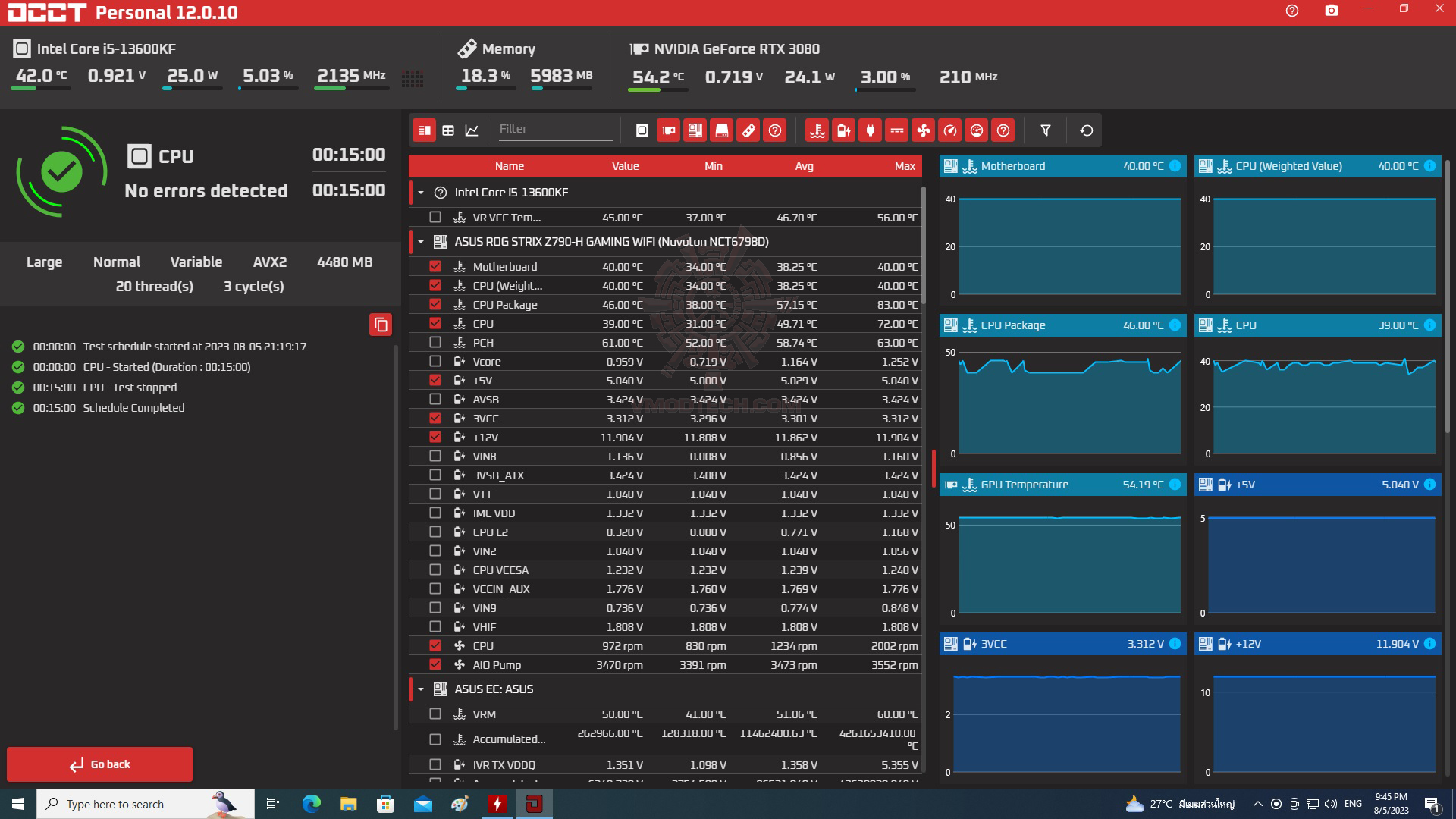Collapse the Intel Core i5-13600KF group
This screenshot has width=1456, height=819.
click(x=421, y=193)
